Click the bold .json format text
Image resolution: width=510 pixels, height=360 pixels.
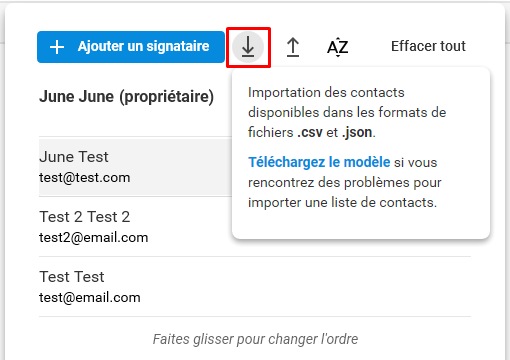pos(357,133)
